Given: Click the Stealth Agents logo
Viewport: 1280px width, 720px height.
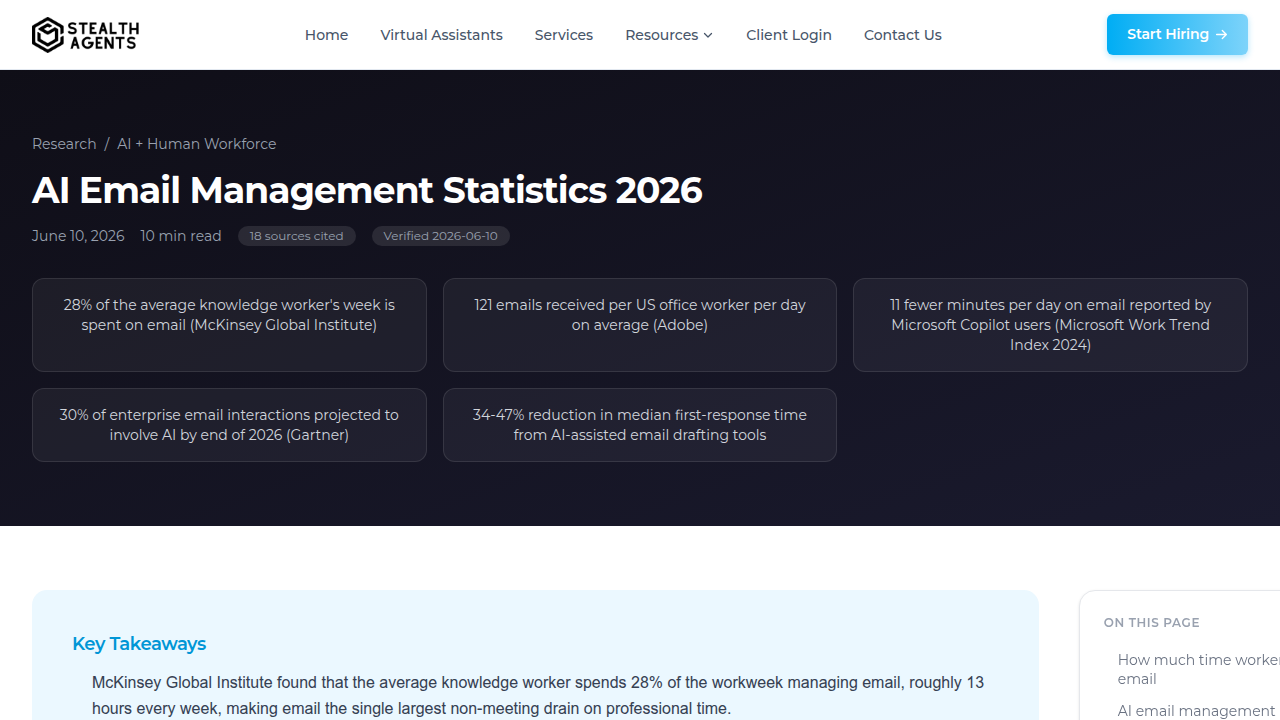Looking at the screenshot, I should pyautogui.click(x=85, y=35).
